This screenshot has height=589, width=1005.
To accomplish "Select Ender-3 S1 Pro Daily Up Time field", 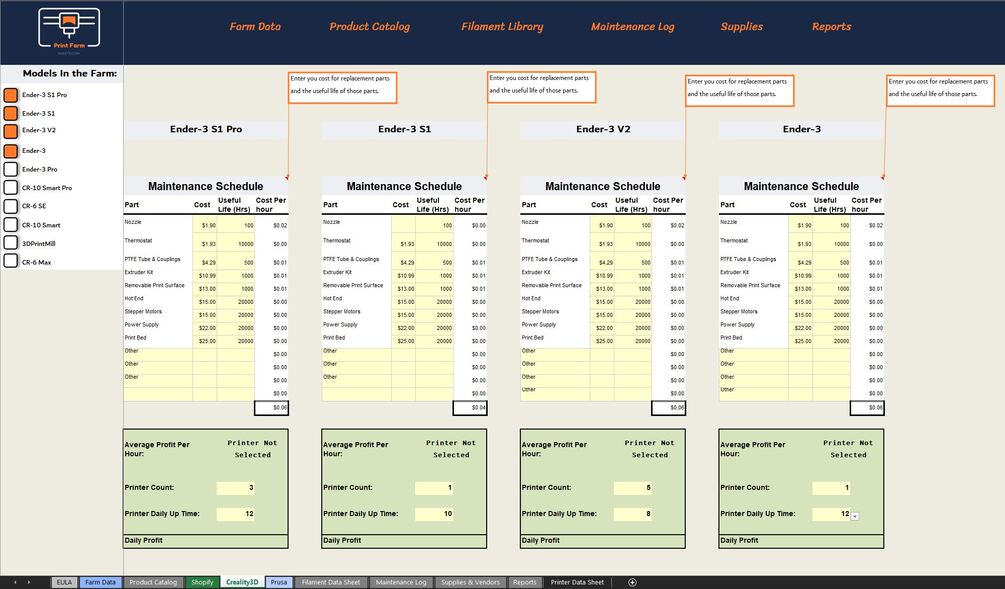I will (x=236, y=514).
